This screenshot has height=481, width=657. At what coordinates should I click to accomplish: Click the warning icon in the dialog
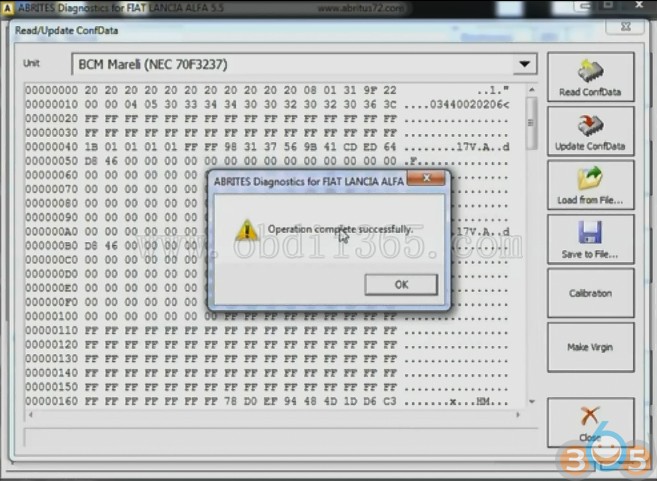(x=247, y=230)
